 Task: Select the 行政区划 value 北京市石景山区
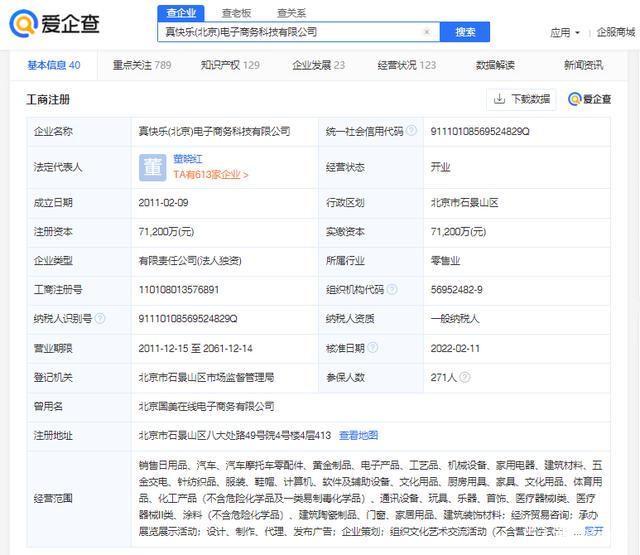pyautogui.click(x=464, y=203)
